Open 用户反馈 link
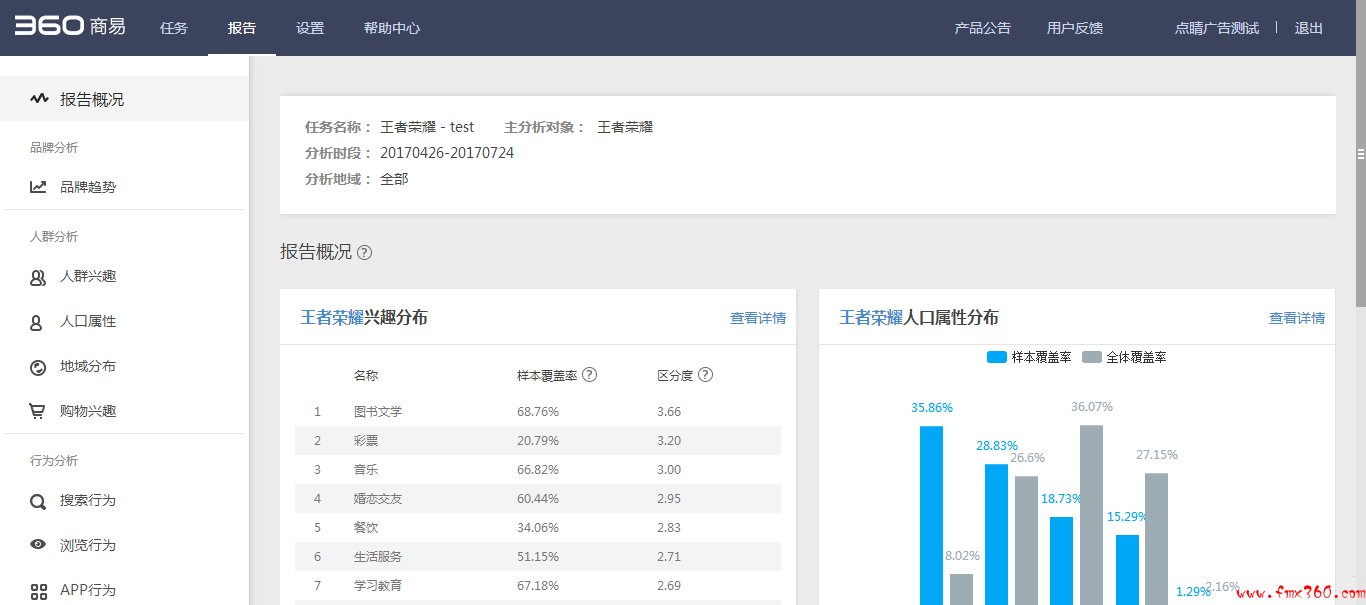This screenshot has height=605, width=1366. [1075, 28]
